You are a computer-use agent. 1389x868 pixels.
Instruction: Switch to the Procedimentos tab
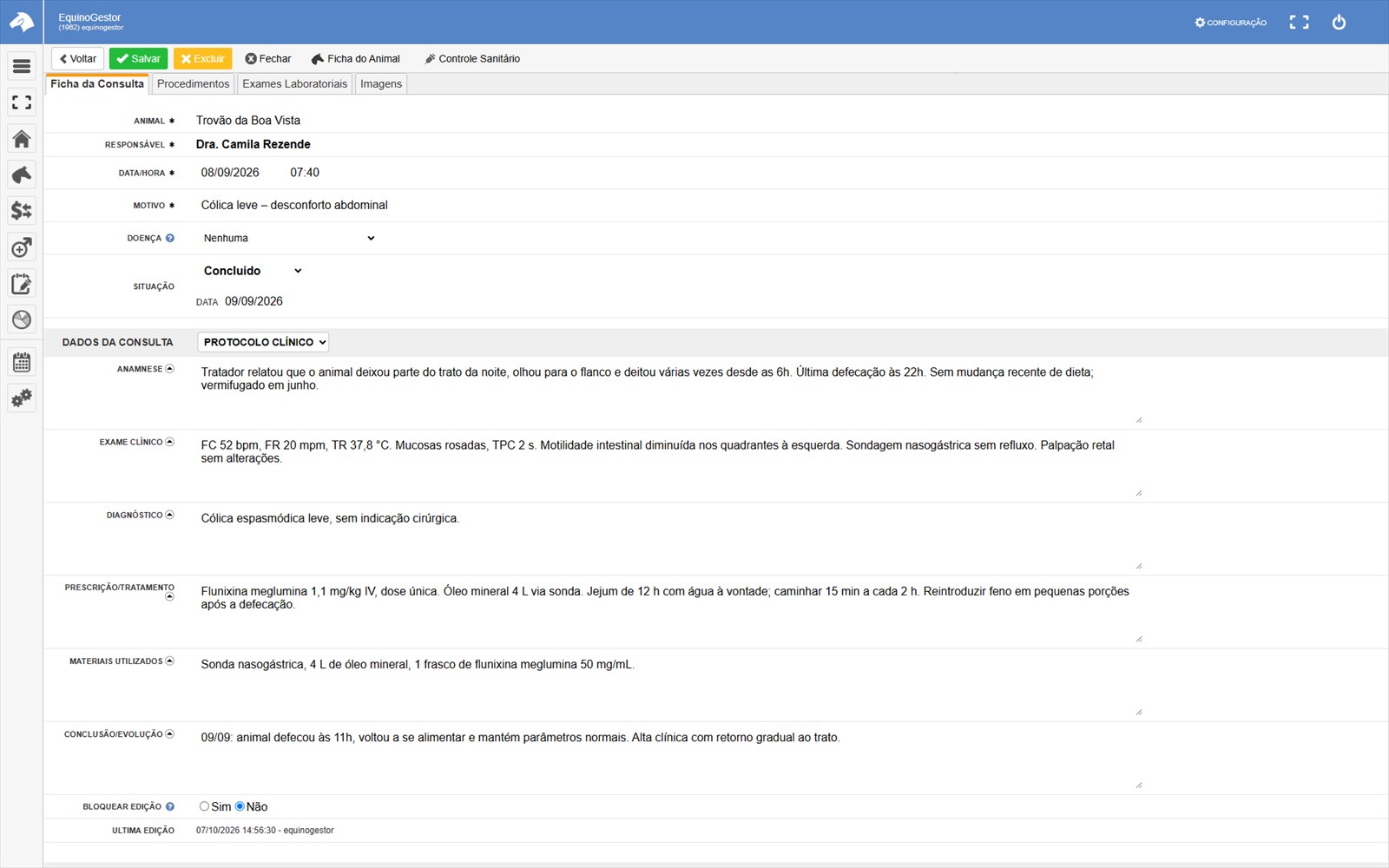193,84
